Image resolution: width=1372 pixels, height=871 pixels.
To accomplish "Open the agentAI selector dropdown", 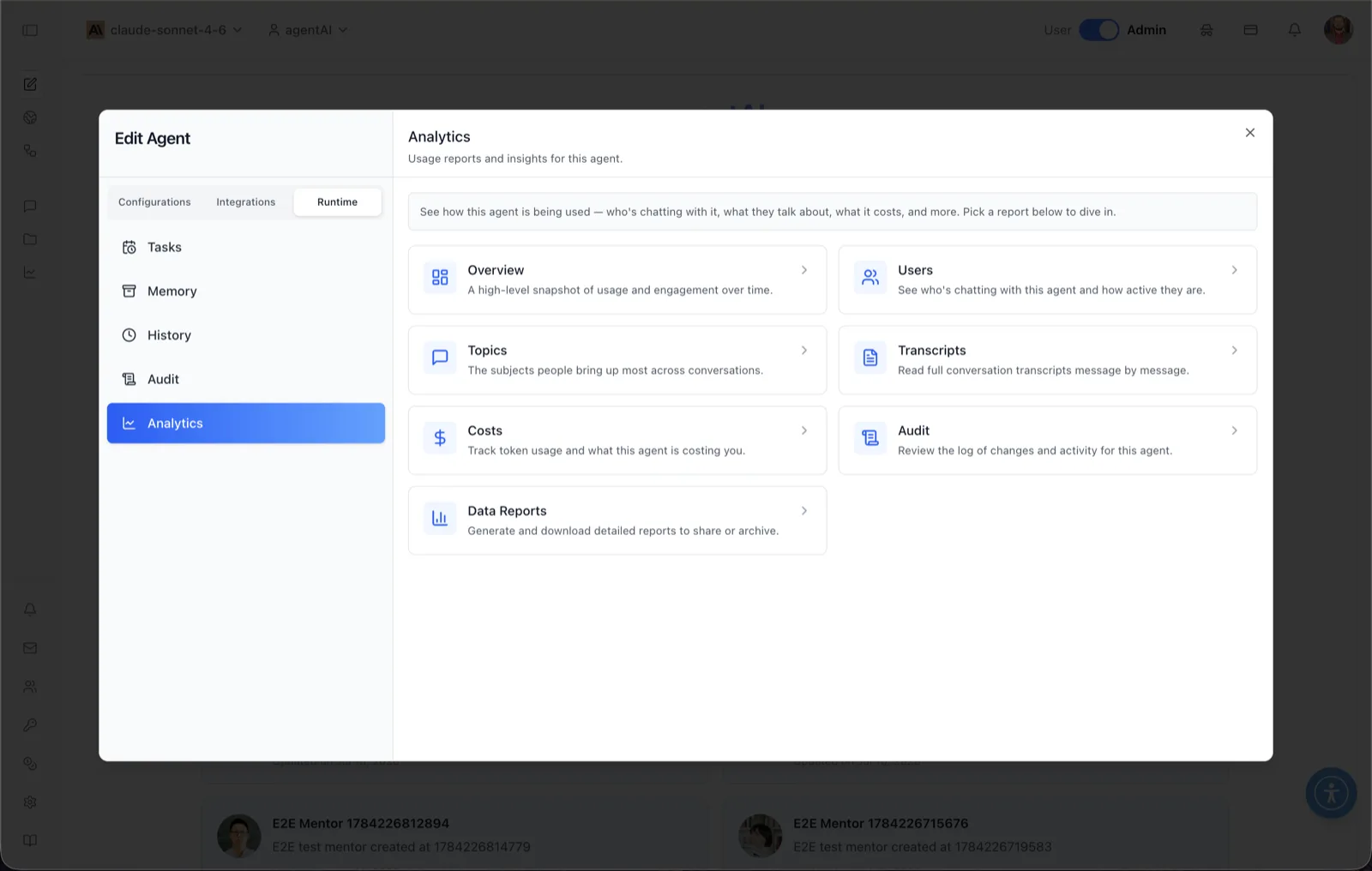I will [x=308, y=30].
